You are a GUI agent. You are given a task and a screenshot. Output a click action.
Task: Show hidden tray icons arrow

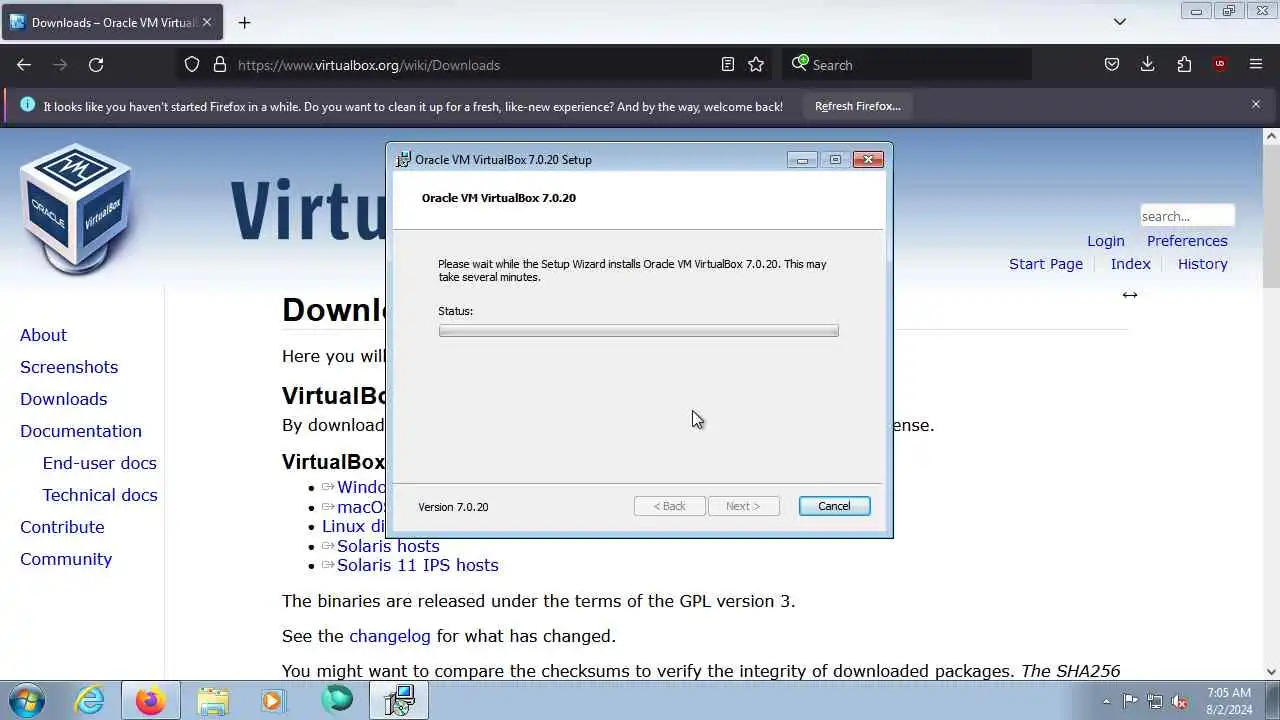[x=1105, y=701]
